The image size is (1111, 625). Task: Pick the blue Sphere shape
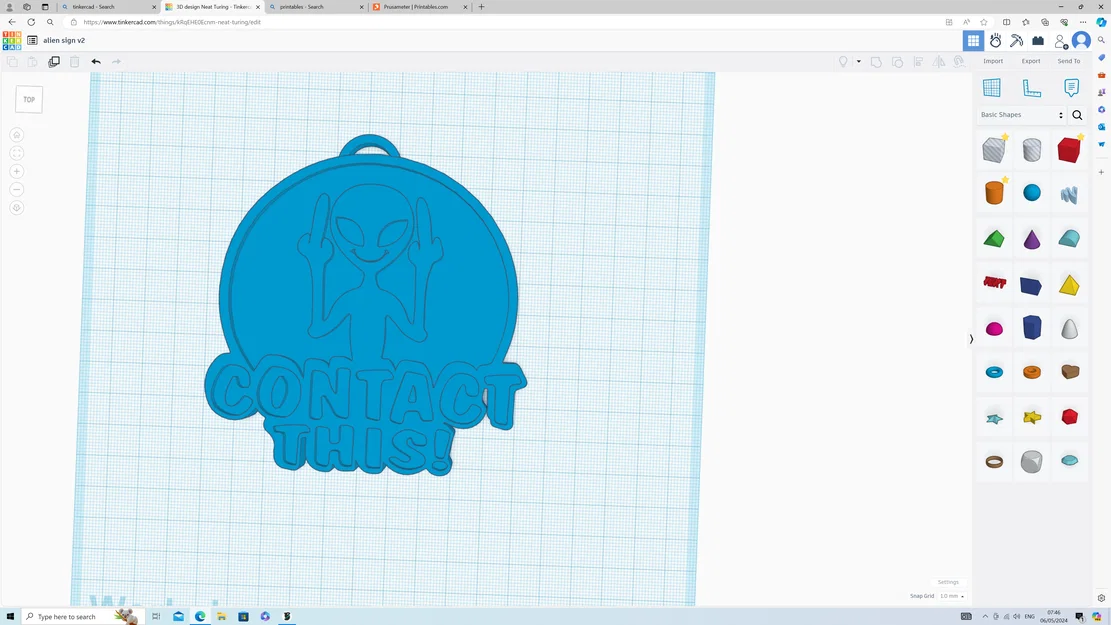(x=1032, y=193)
